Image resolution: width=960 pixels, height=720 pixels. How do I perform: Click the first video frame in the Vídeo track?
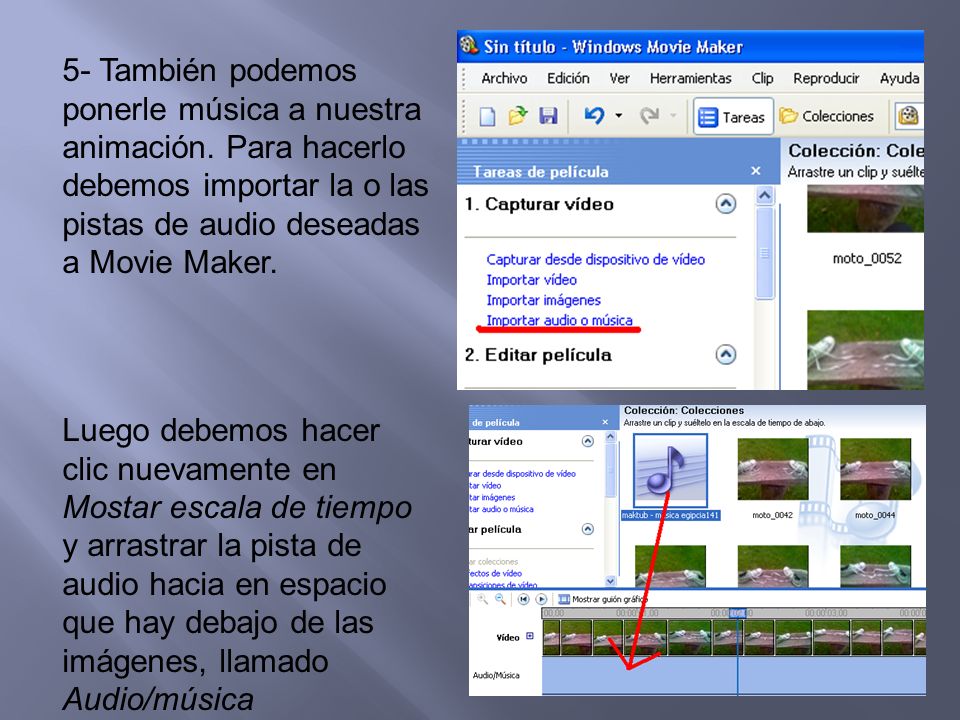[x=551, y=637]
